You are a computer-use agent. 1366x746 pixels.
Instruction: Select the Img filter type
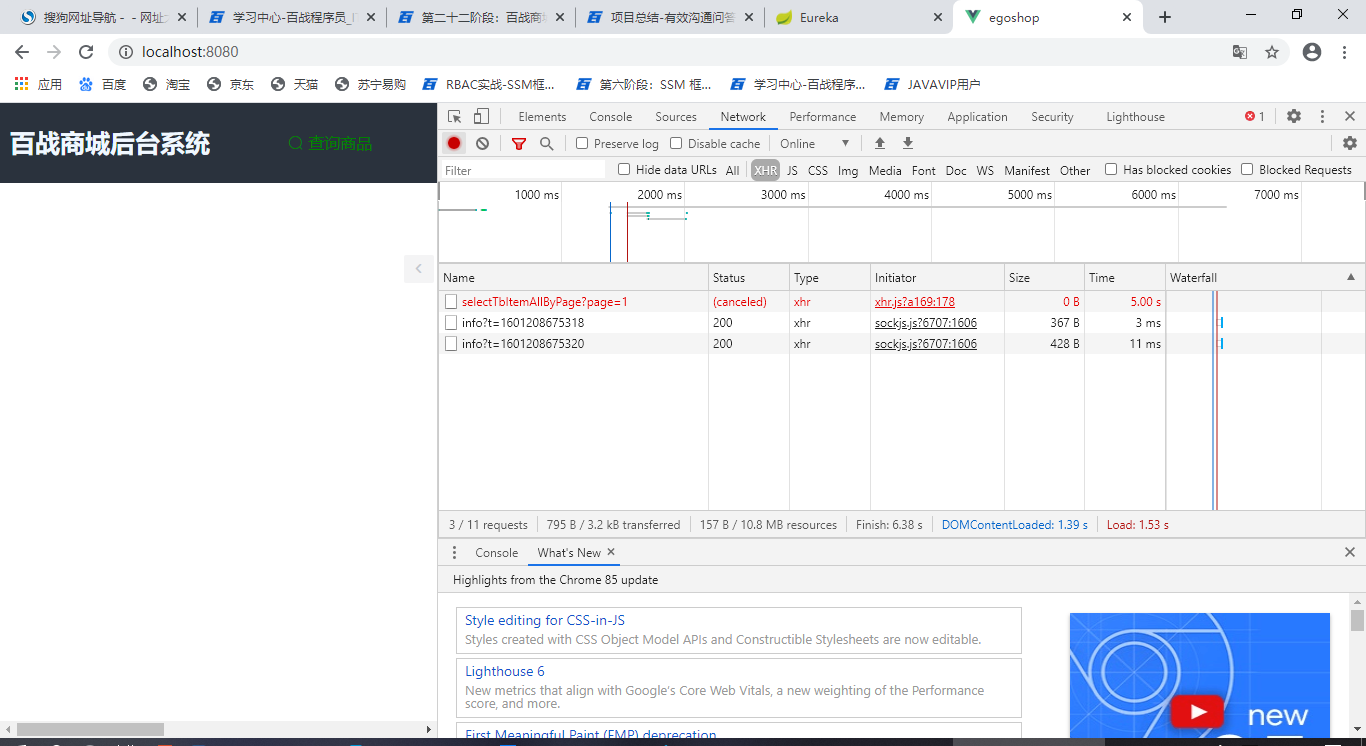848,170
